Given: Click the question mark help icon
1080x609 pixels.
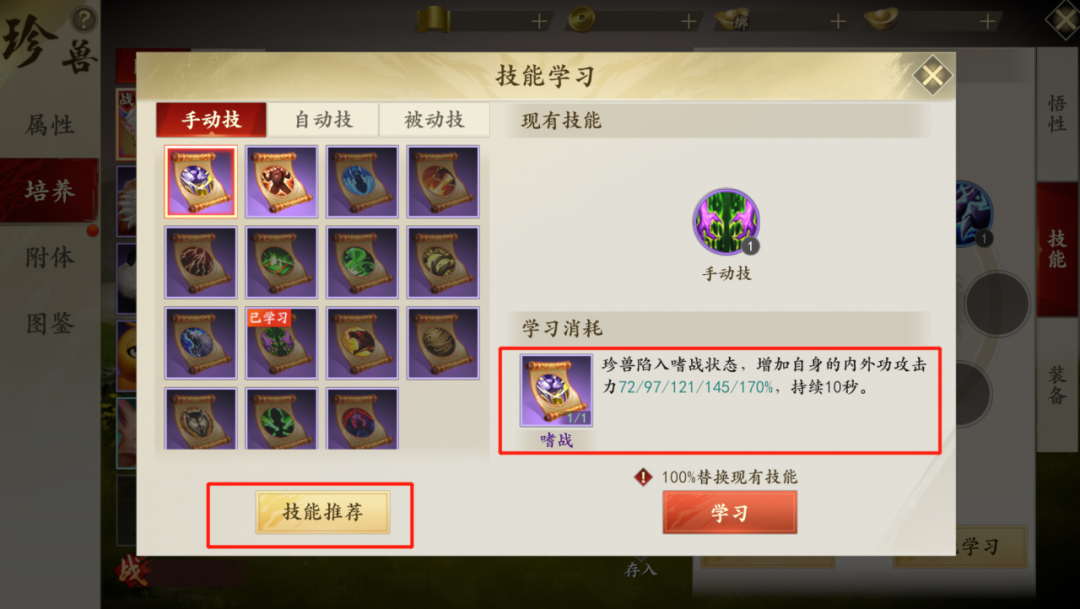Looking at the screenshot, I should point(84,19).
